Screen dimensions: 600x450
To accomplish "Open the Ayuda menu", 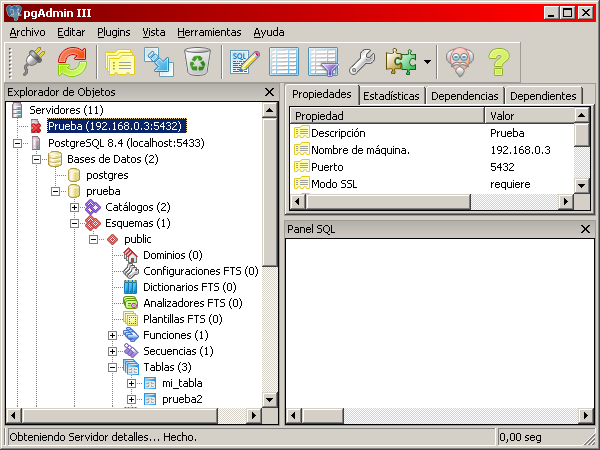I will pyautogui.click(x=269, y=32).
